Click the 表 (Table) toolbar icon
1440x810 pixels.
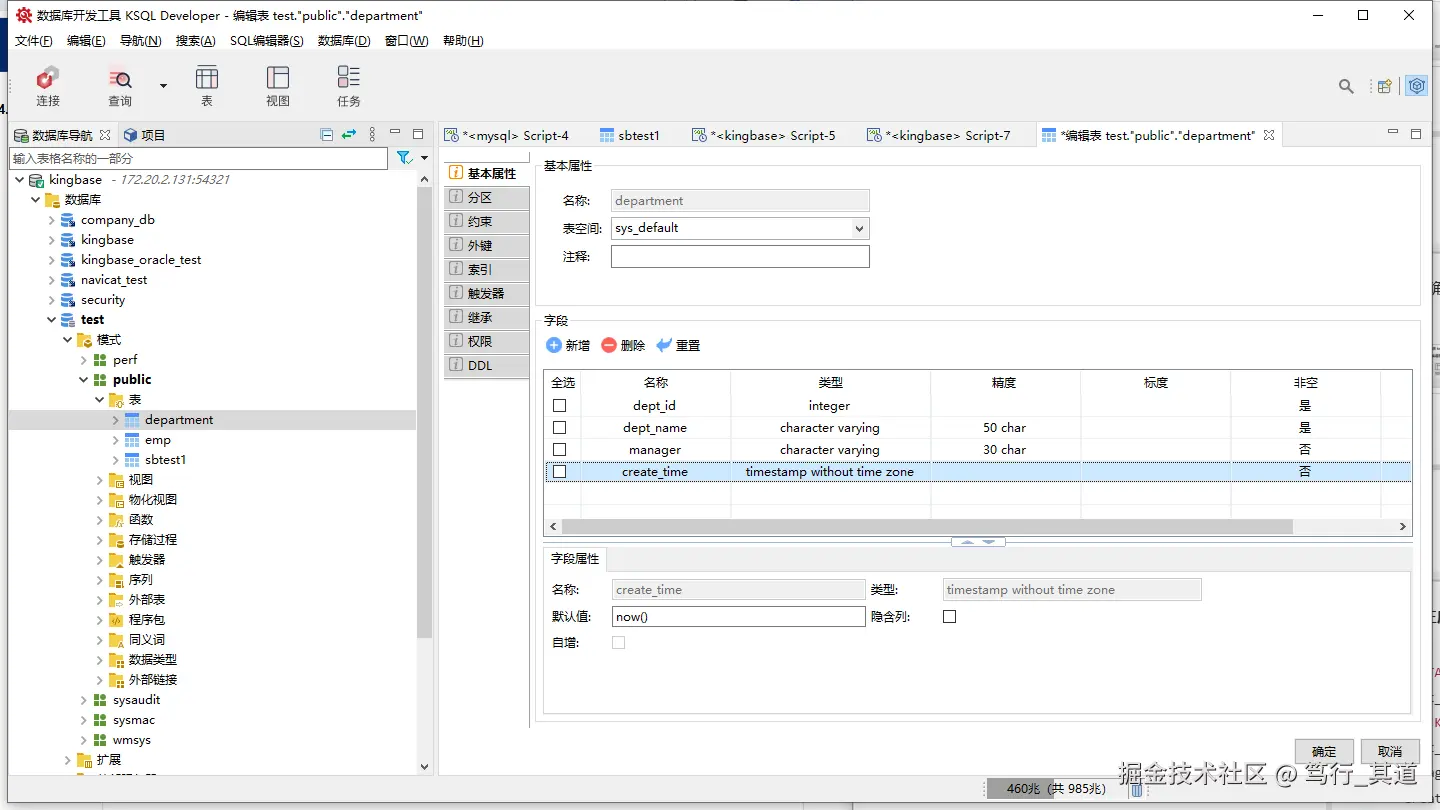(x=207, y=78)
